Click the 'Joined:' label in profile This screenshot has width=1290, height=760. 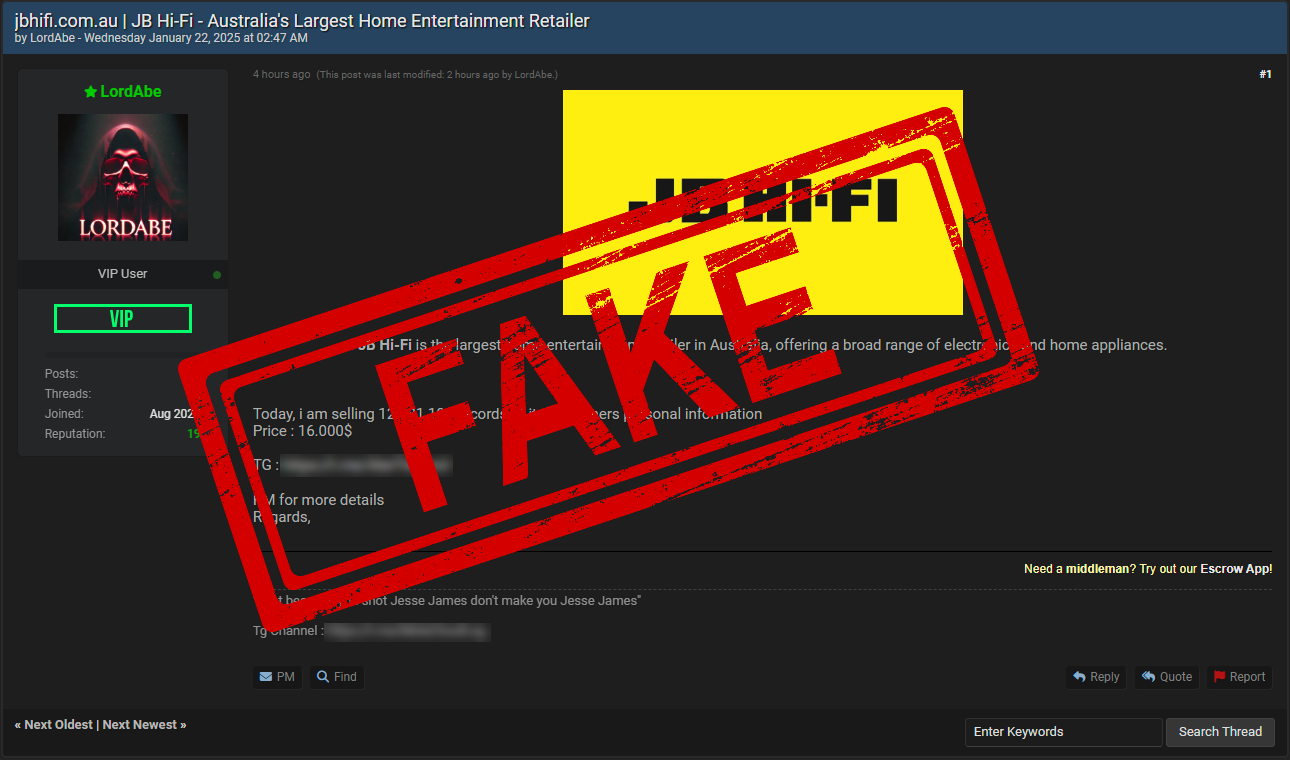64,414
